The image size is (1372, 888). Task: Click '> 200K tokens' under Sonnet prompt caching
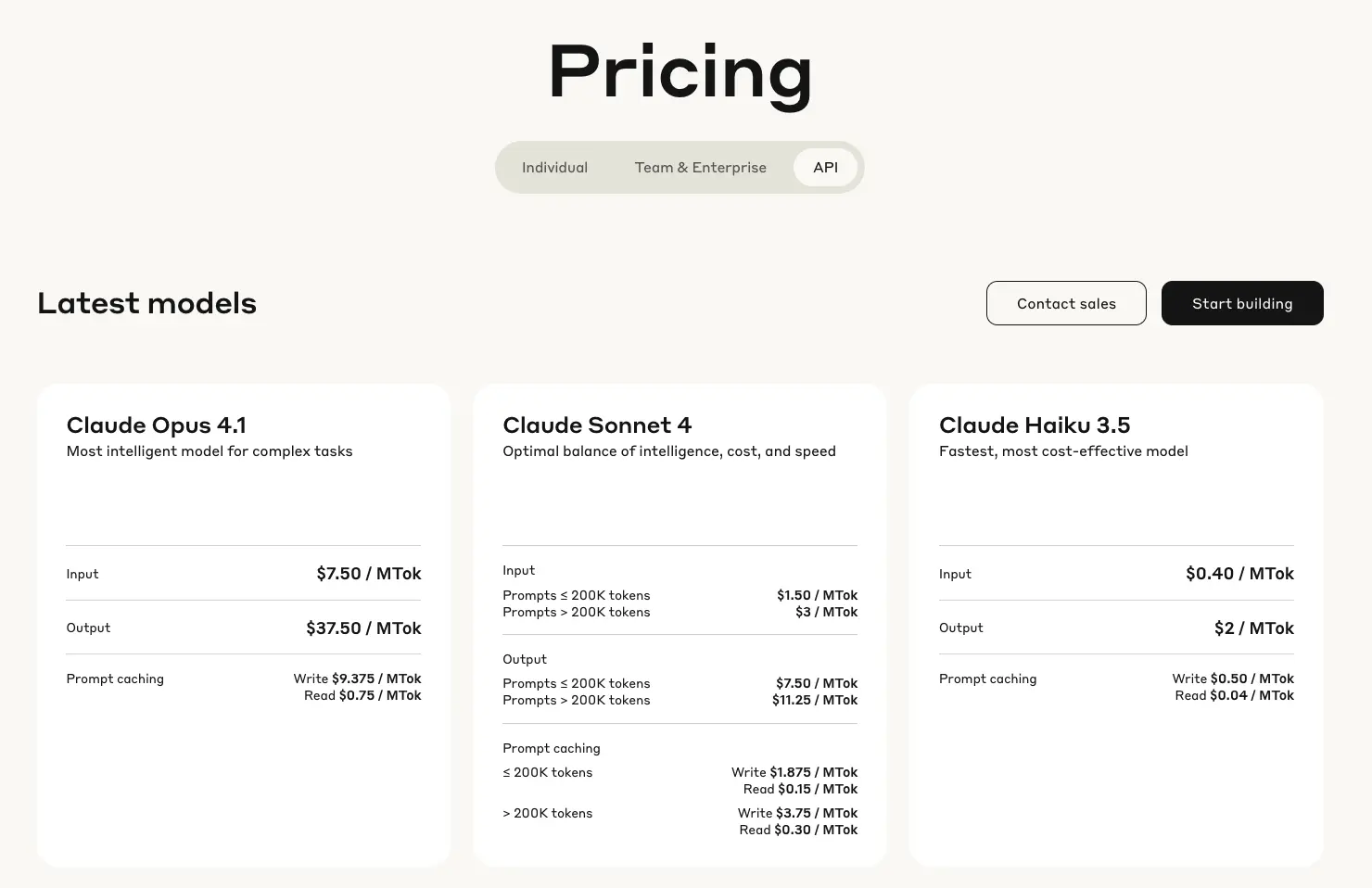pos(548,813)
